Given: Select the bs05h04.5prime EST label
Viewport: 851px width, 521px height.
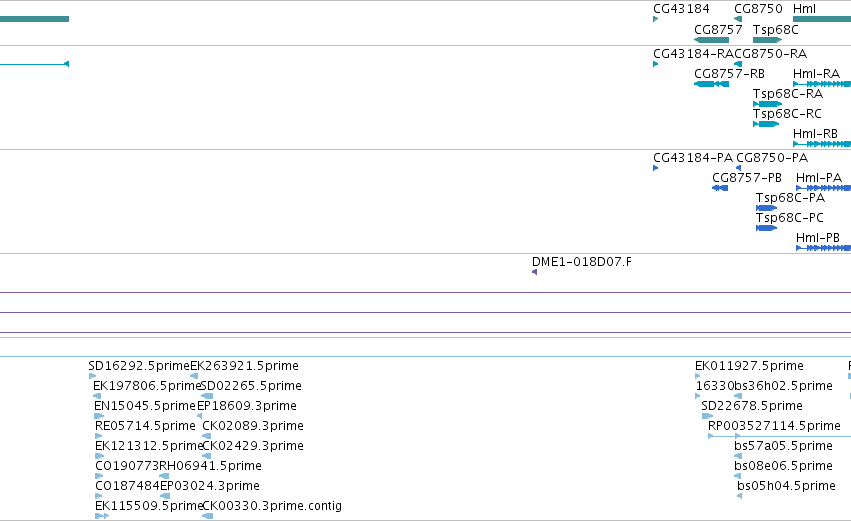Looking at the screenshot, I should click(786, 487).
